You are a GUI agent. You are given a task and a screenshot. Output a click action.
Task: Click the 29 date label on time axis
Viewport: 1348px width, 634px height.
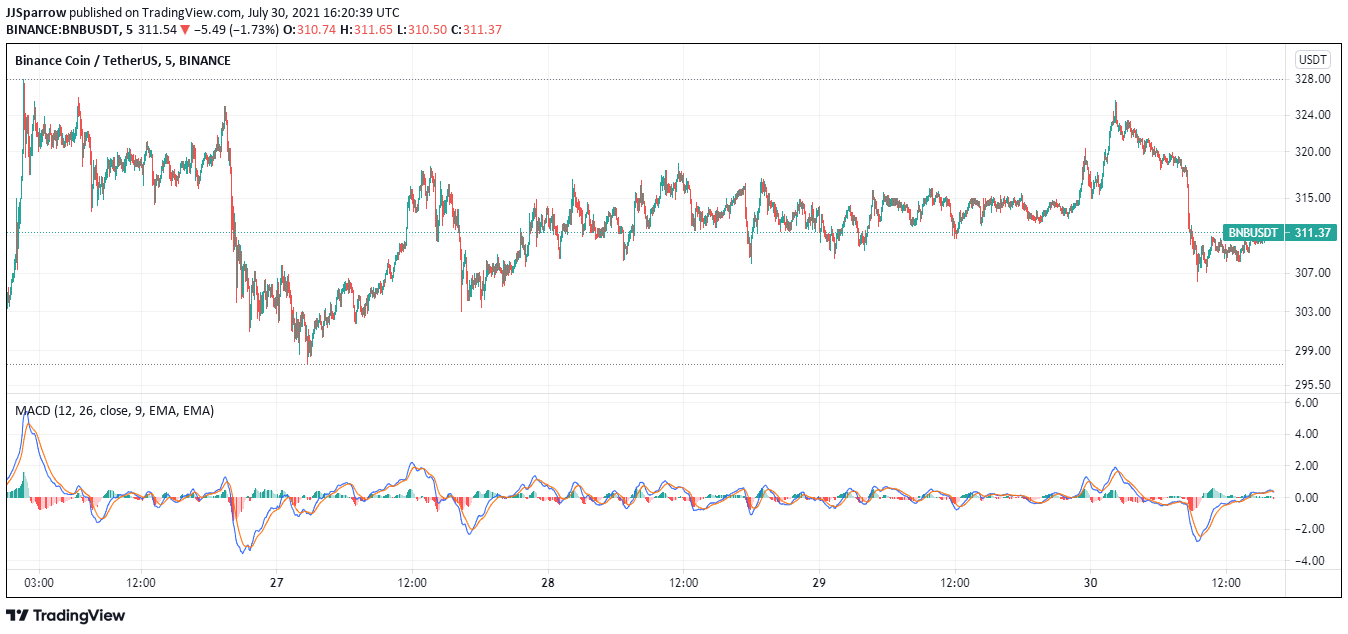point(819,583)
